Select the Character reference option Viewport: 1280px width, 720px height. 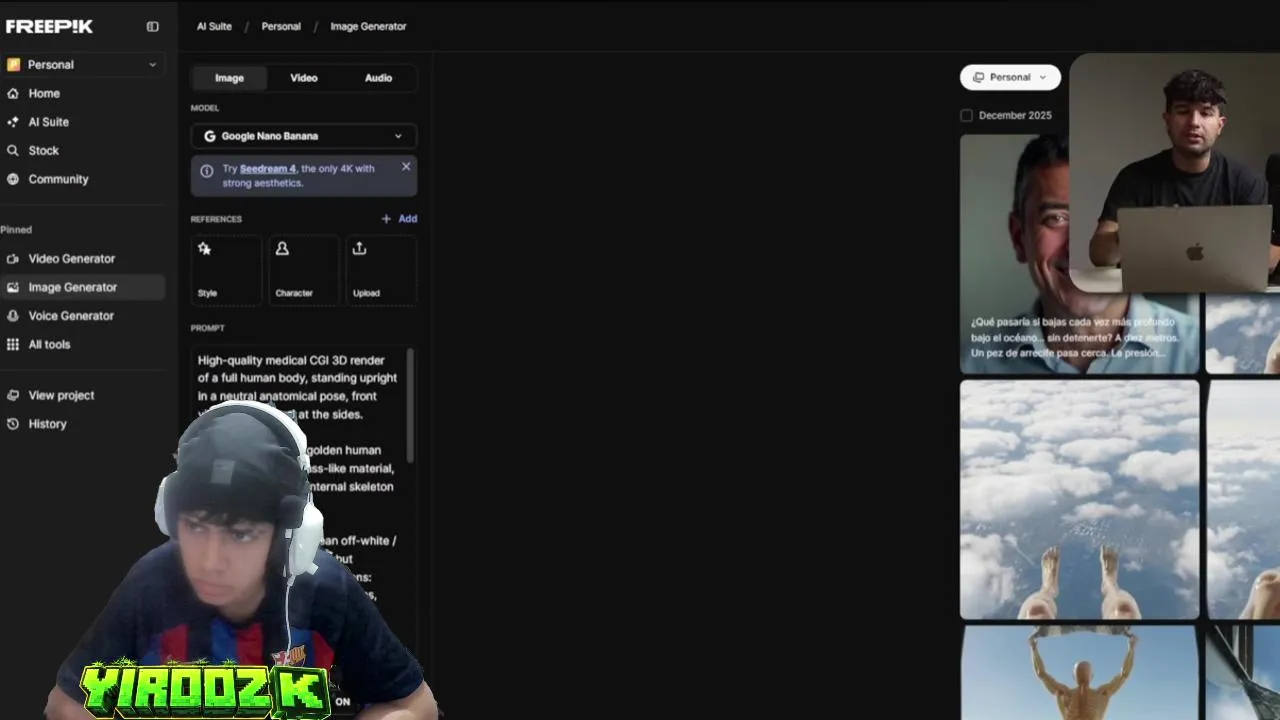tap(304, 270)
